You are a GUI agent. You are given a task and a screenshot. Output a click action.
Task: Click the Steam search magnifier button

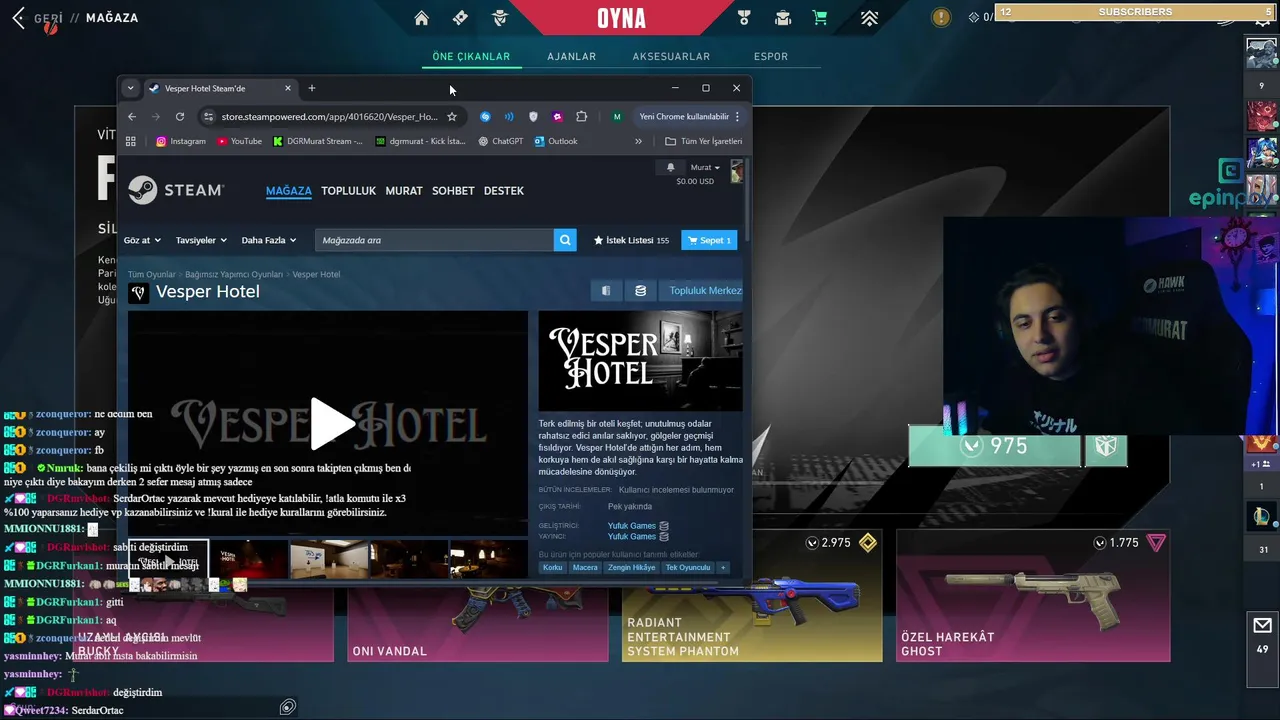coord(565,240)
